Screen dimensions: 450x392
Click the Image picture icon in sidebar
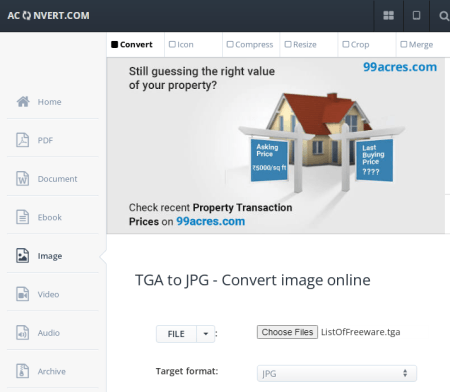22,256
